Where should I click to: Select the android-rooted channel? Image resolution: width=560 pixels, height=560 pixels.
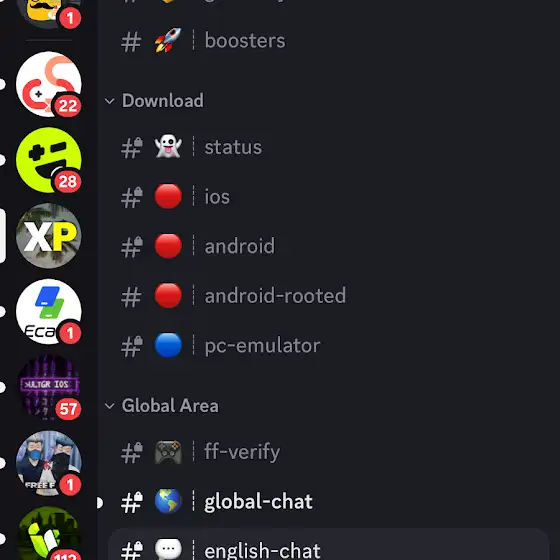329,296
